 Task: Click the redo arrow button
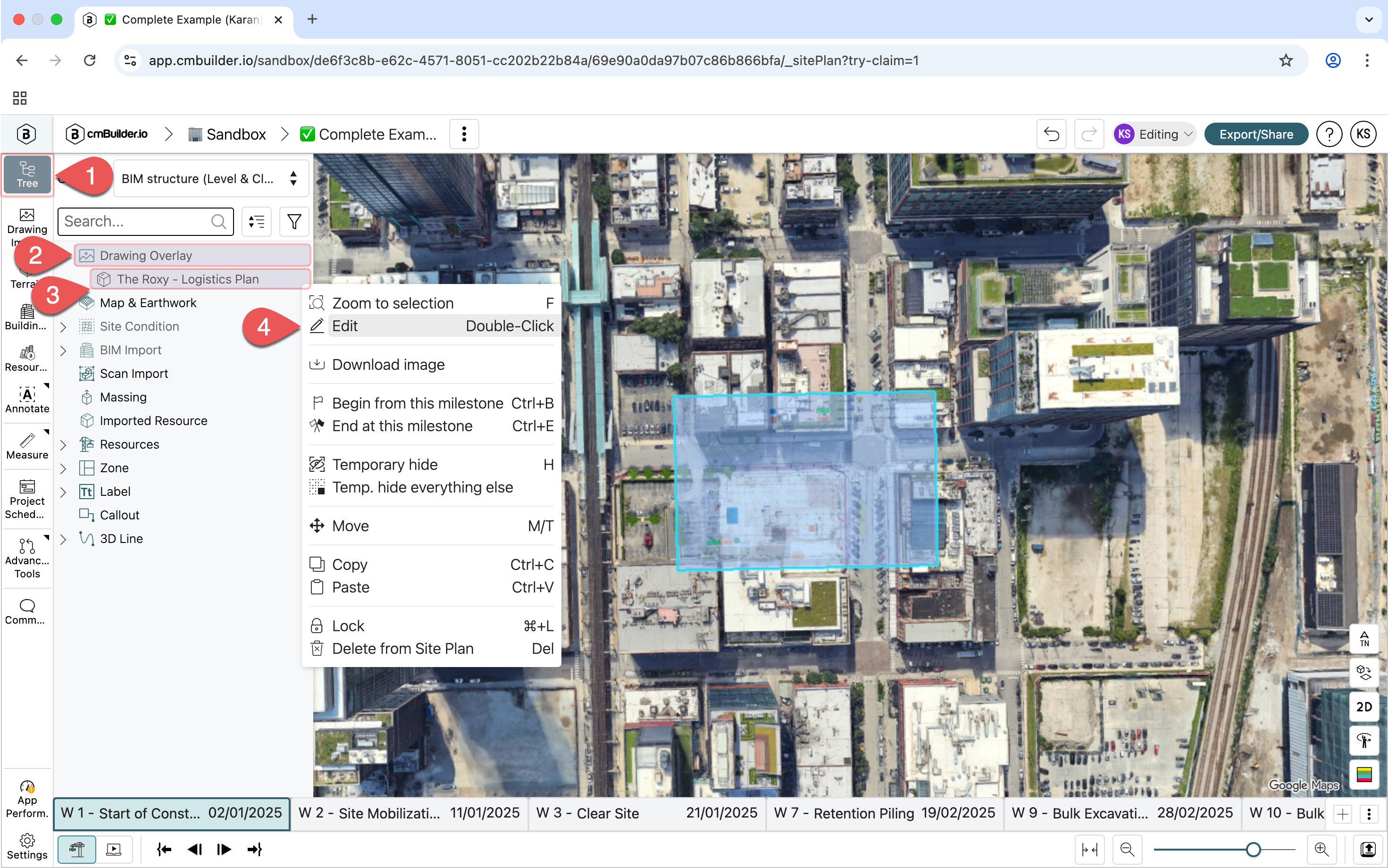tap(1088, 134)
